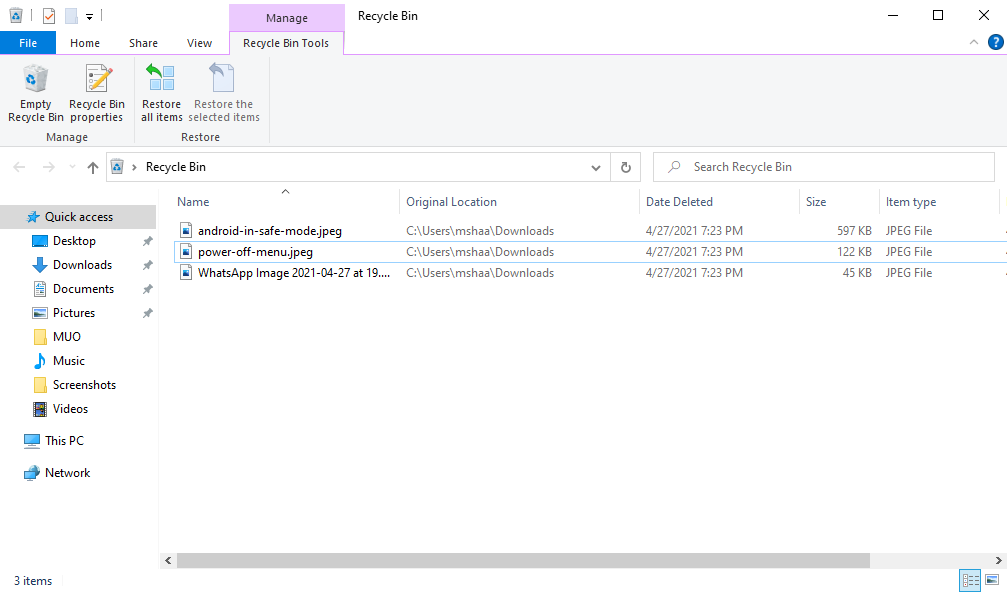
Task: Switch to Details view layout icon
Action: (x=970, y=580)
